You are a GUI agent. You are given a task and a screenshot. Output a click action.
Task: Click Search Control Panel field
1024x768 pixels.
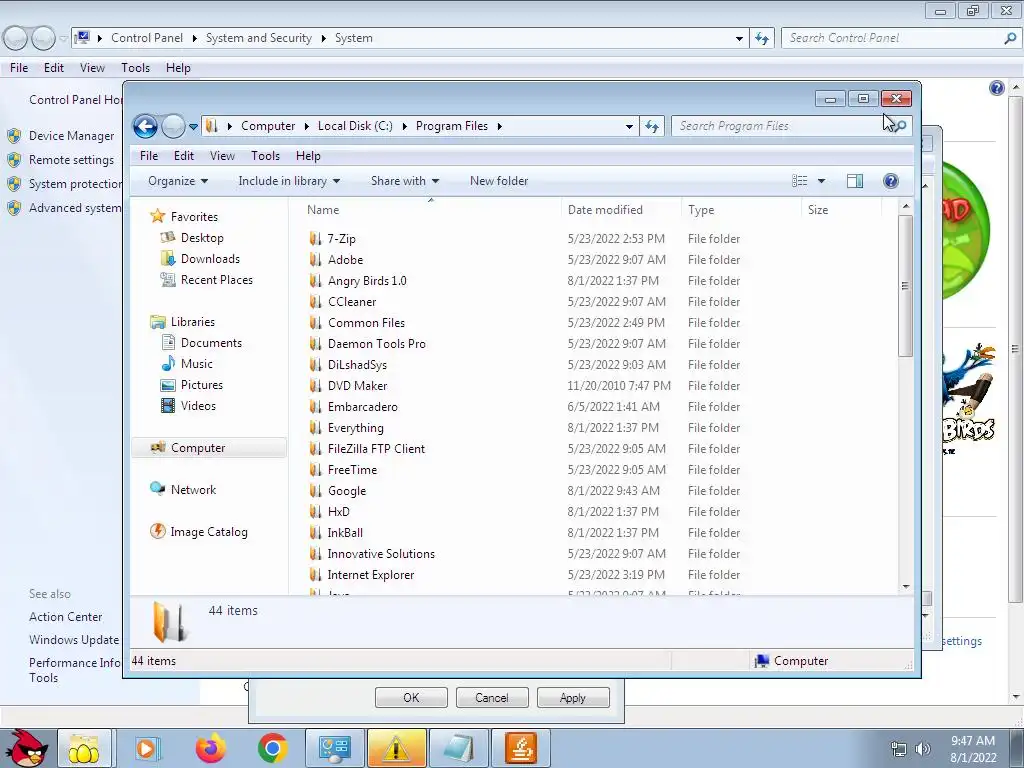pyautogui.click(x=901, y=39)
